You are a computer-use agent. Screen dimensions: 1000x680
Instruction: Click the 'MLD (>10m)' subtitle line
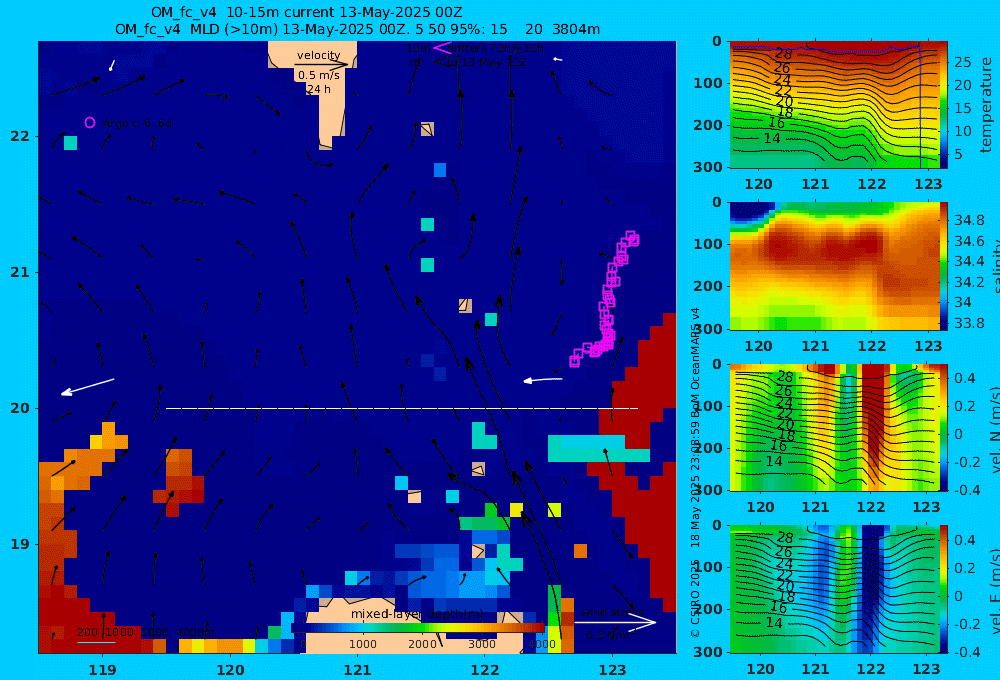tap(357, 29)
